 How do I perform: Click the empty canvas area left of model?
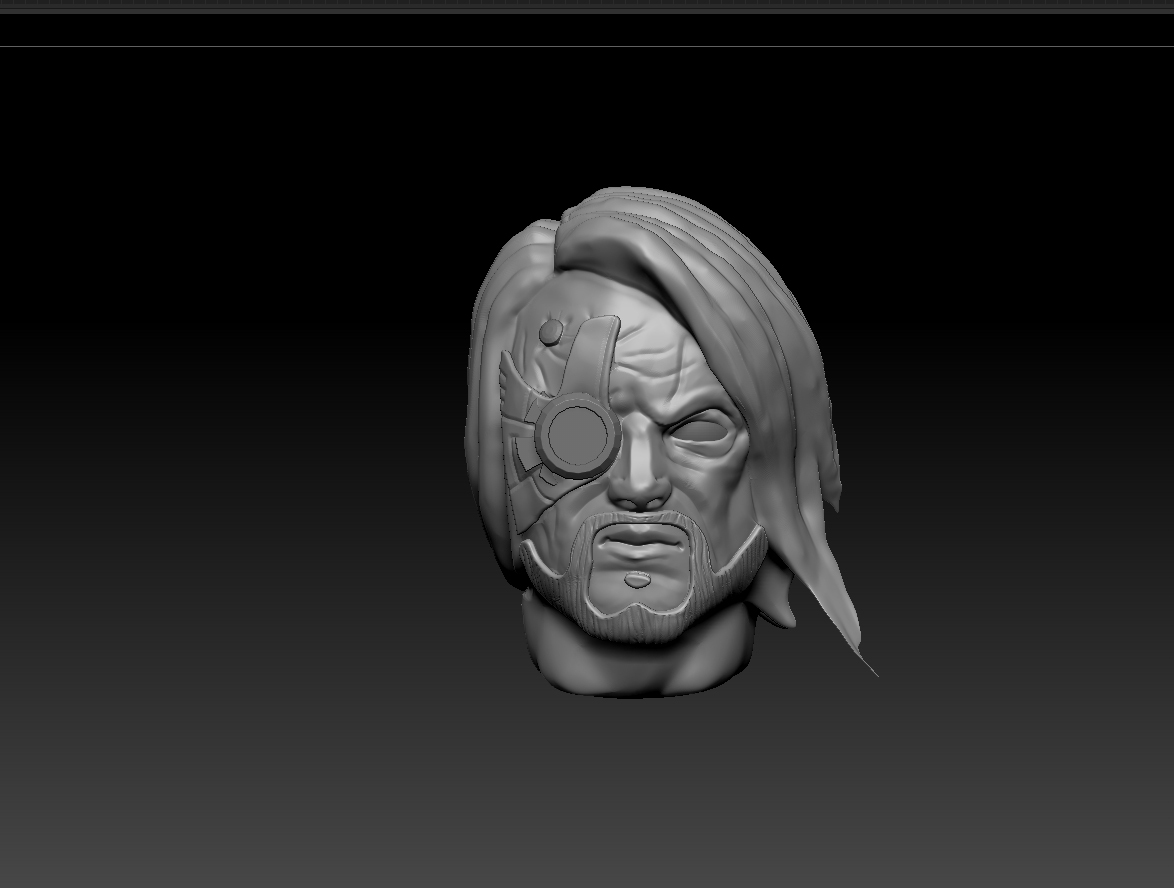[225, 449]
